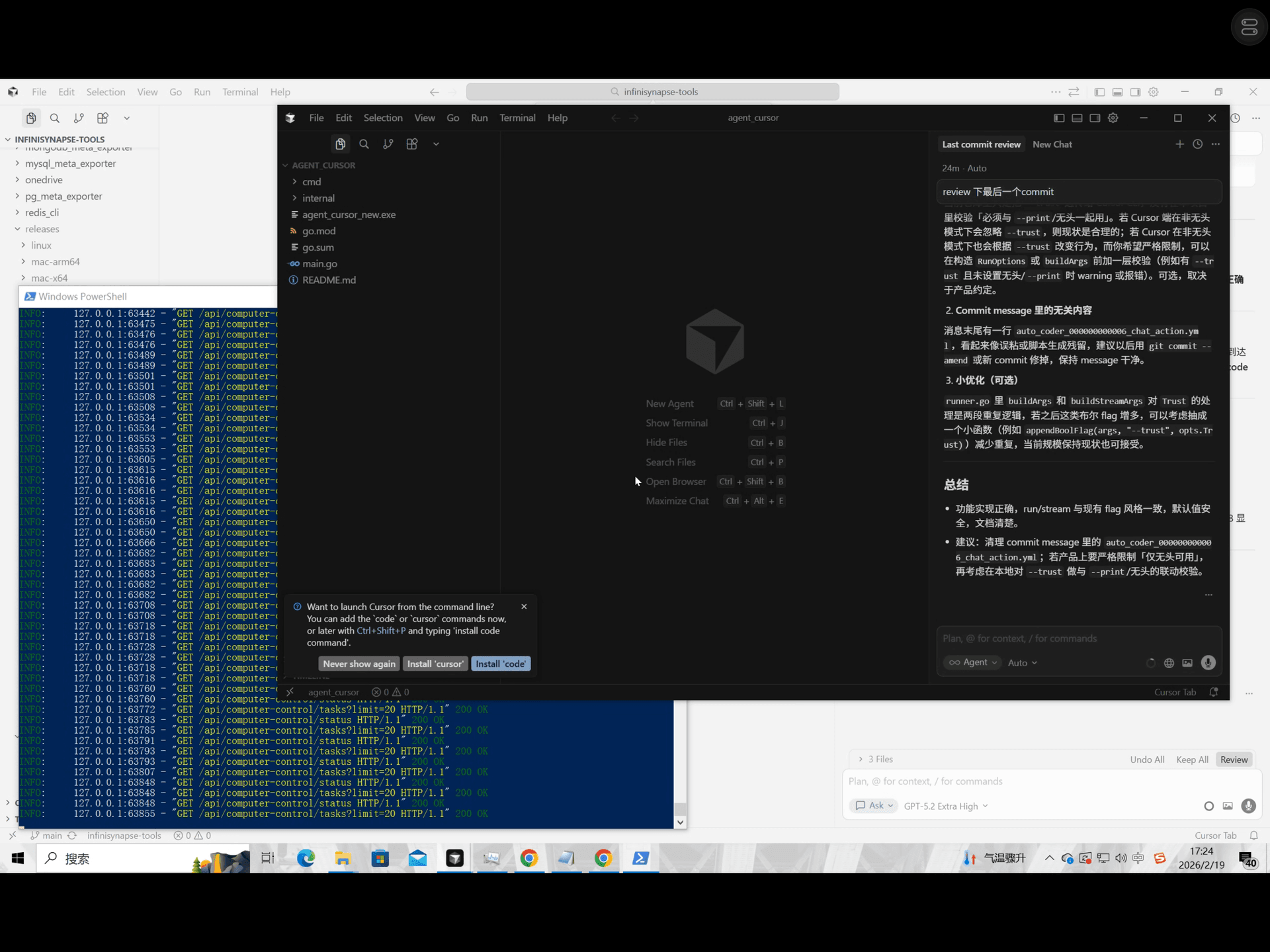Screen dimensions: 1270x952
Task: Open the Search view icon
Action: pos(364,144)
